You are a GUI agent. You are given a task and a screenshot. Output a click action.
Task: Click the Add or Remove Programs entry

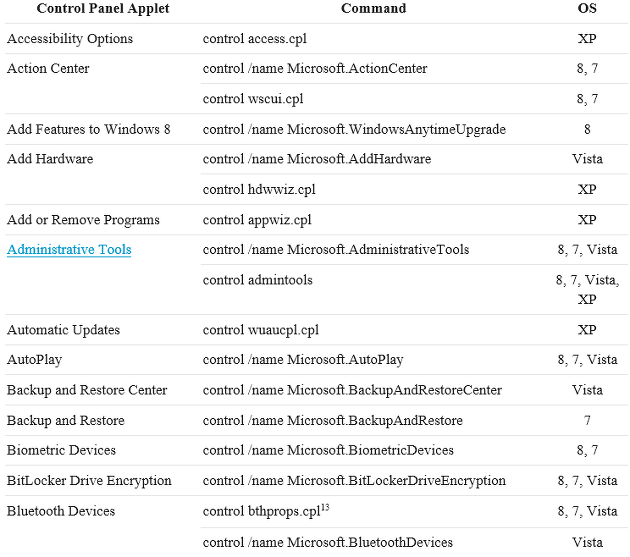(83, 220)
